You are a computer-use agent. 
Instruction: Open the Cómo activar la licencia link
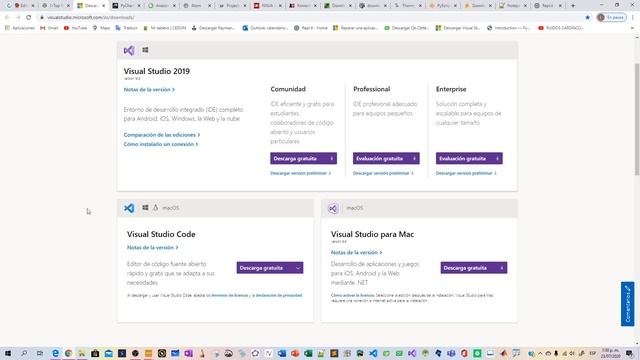pos(353,295)
